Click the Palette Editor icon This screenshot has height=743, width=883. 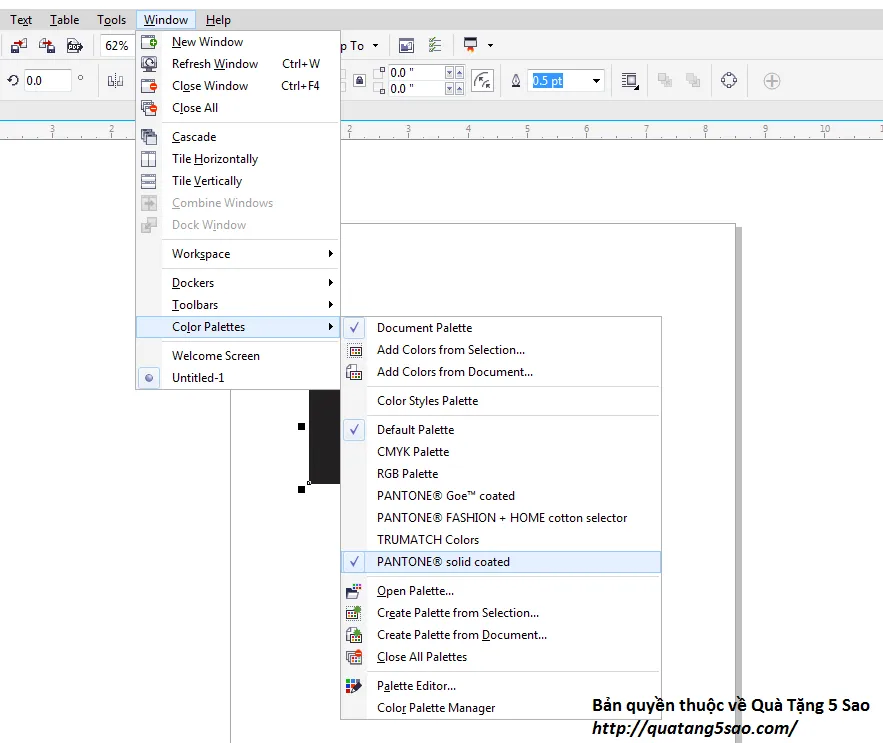[x=354, y=686]
